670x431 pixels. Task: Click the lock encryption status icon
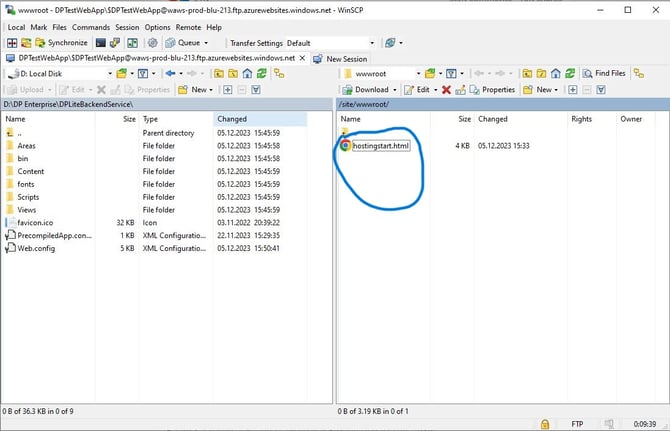tap(545, 424)
